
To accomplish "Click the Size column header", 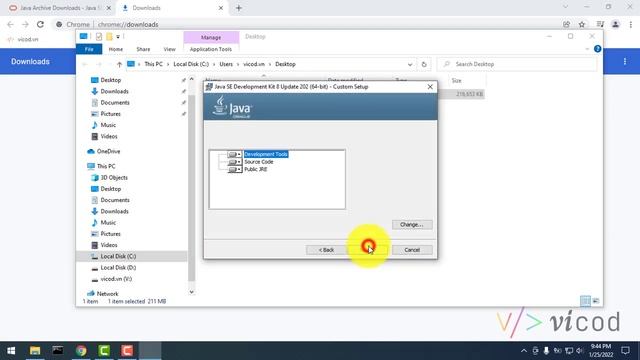I will coord(456,81).
